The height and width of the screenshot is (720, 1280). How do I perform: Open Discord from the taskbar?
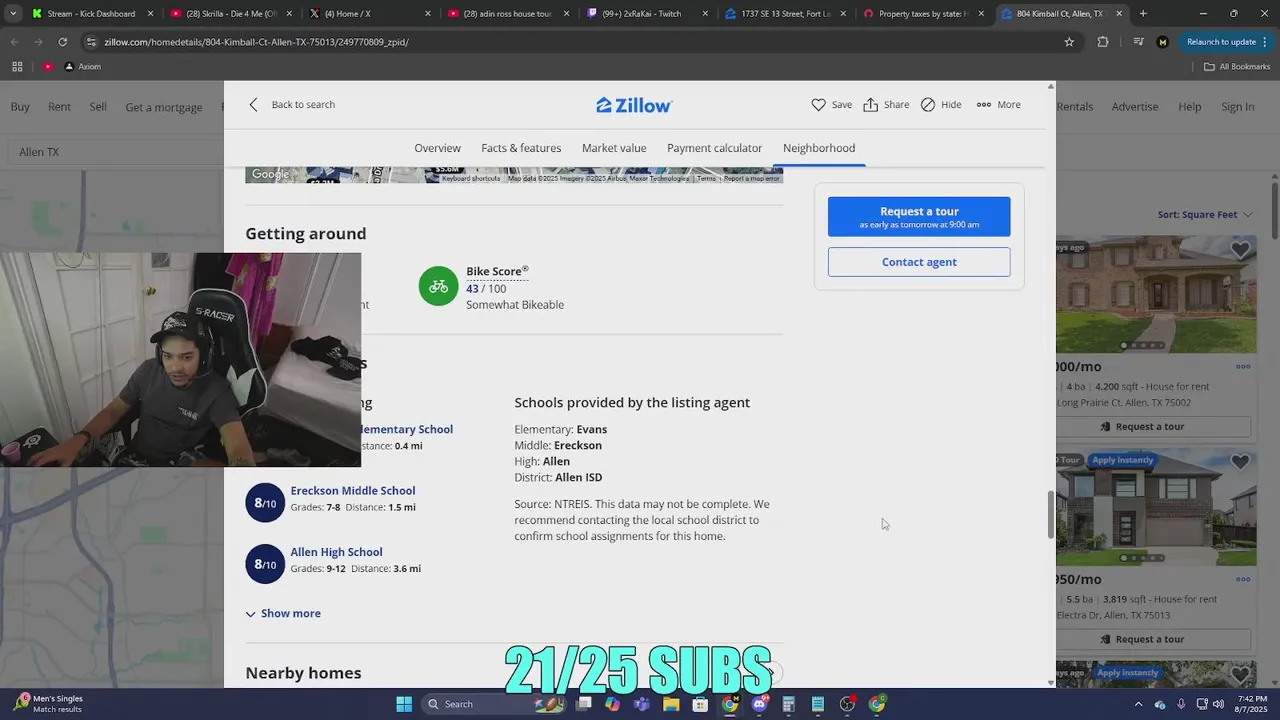point(759,704)
